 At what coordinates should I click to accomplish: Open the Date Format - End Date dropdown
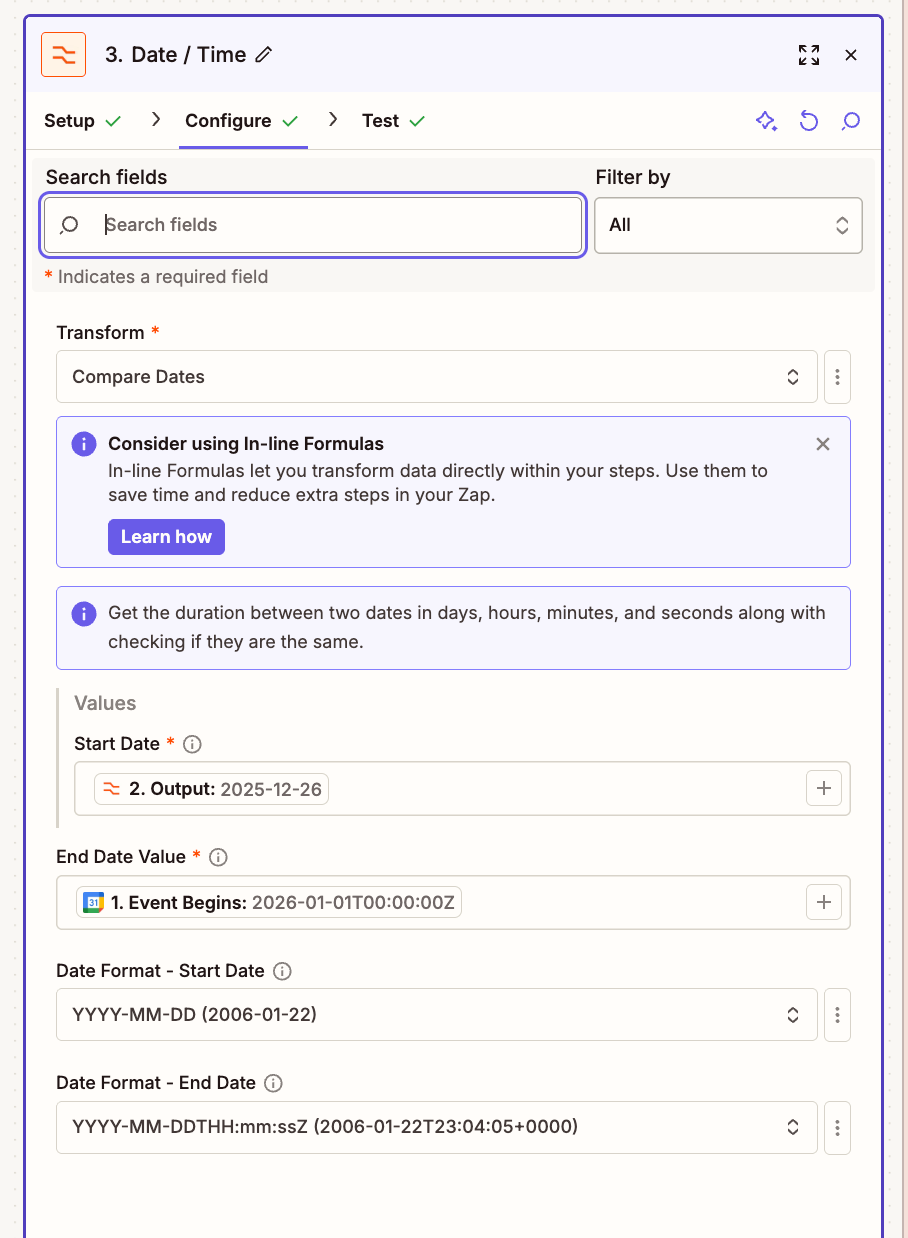[x=436, y=1127]
